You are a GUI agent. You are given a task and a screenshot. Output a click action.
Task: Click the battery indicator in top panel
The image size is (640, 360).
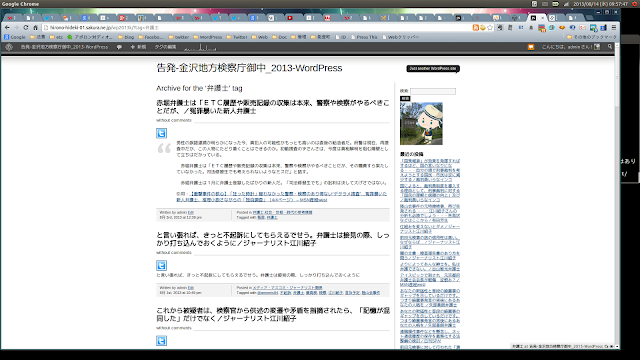click(x=556, y=4)
